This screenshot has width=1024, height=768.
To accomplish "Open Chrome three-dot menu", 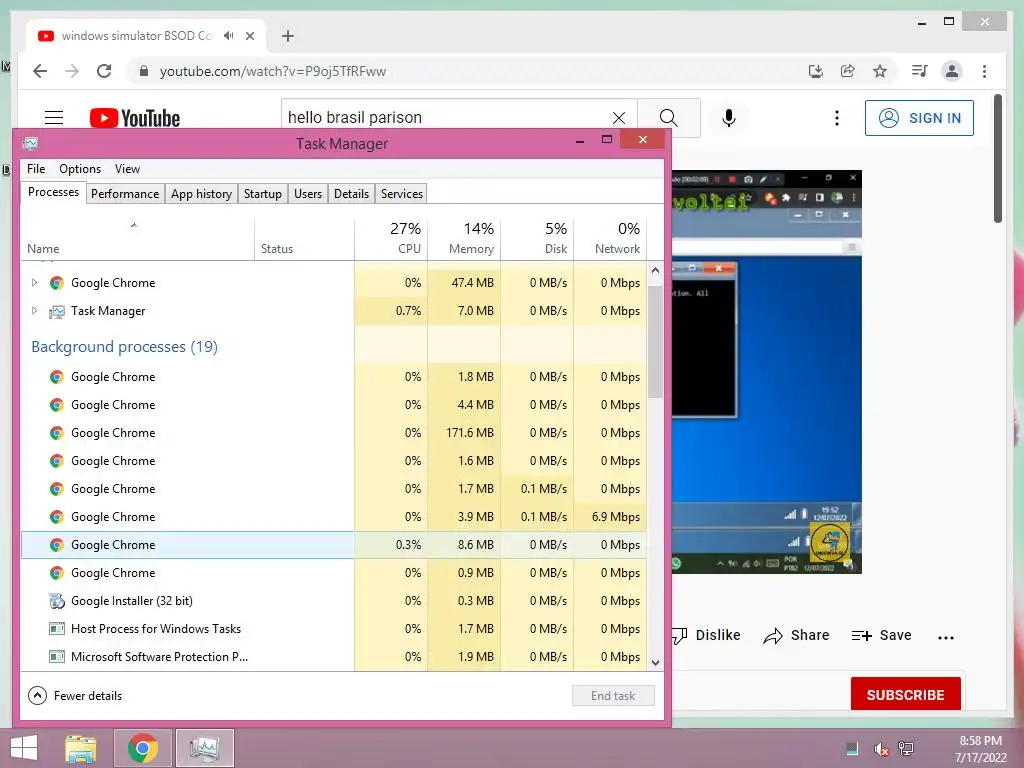I will [984, 71].
